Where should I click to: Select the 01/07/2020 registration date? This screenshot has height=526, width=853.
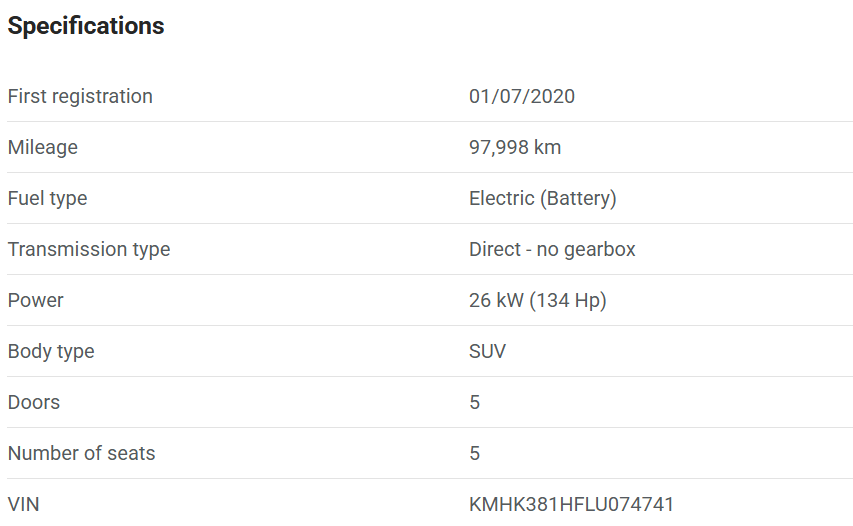522,97
